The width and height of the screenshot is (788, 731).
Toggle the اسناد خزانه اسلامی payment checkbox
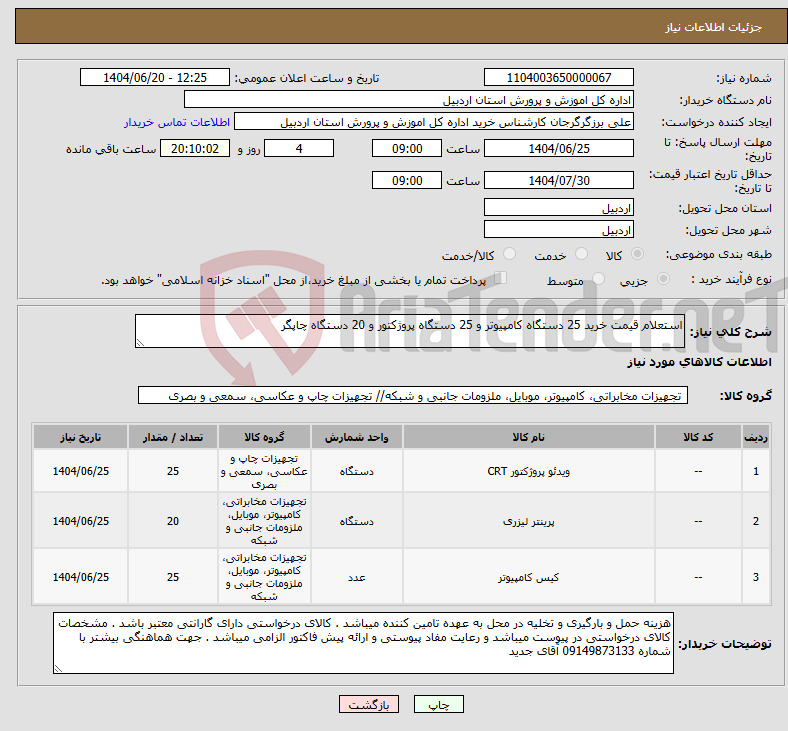click(x=501, y=278)
